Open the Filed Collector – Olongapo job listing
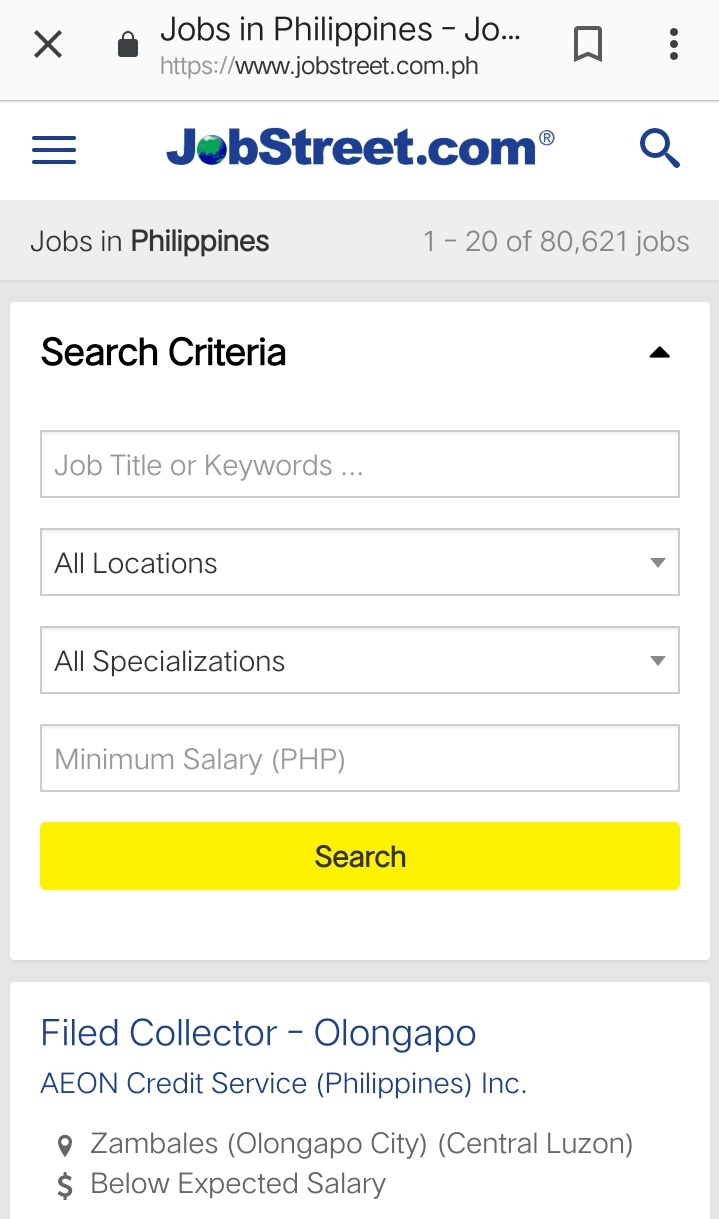 click(x=258, y=1032)
